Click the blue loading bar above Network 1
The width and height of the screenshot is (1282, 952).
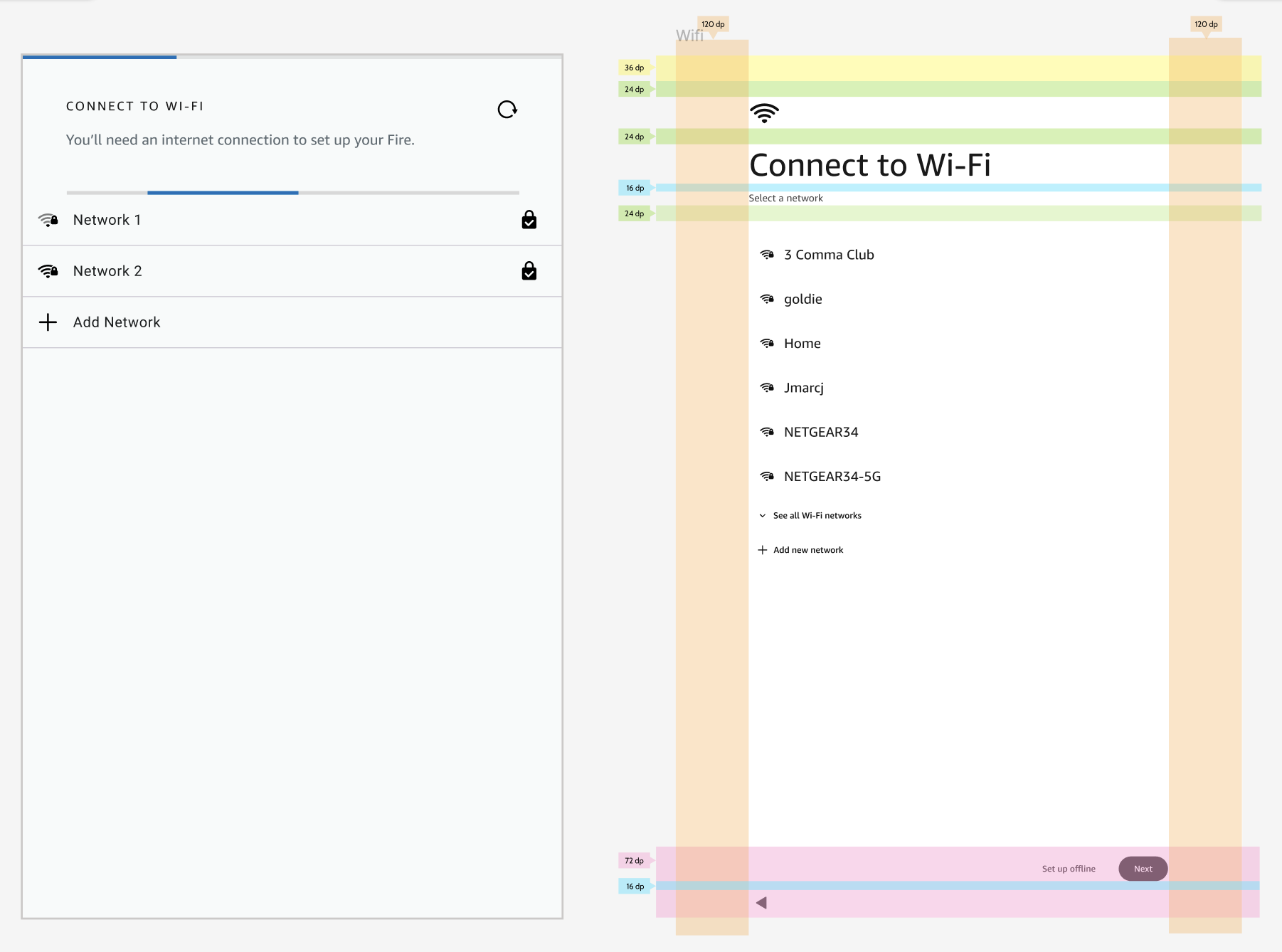click(223, 193)
